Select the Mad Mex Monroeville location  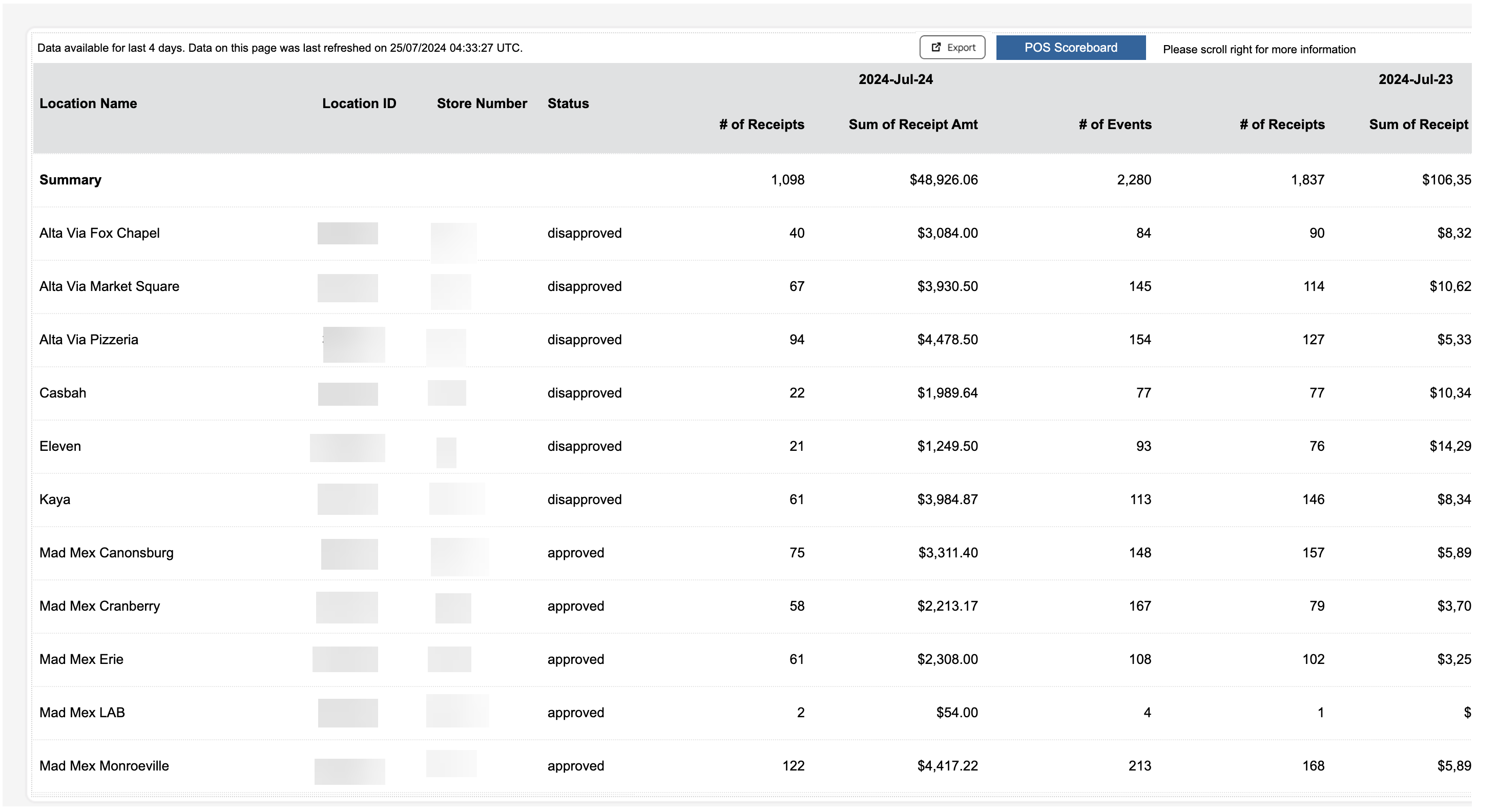[104, 766]
